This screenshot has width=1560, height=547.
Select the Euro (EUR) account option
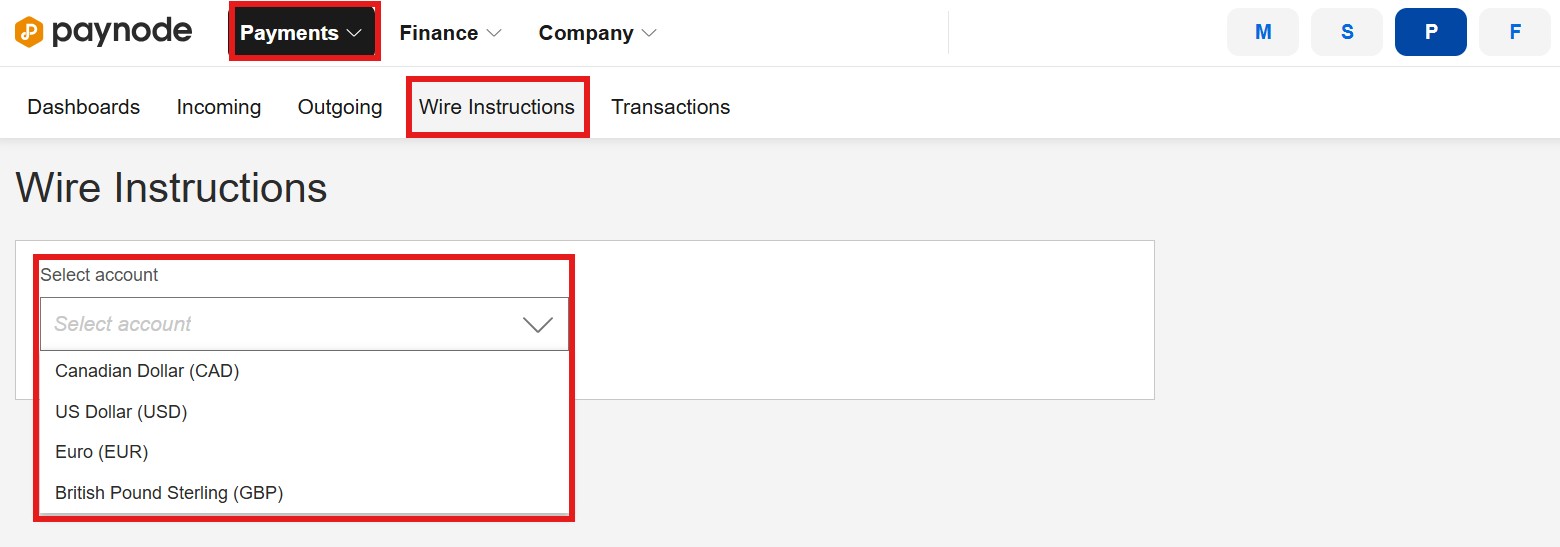pos(304,452)
